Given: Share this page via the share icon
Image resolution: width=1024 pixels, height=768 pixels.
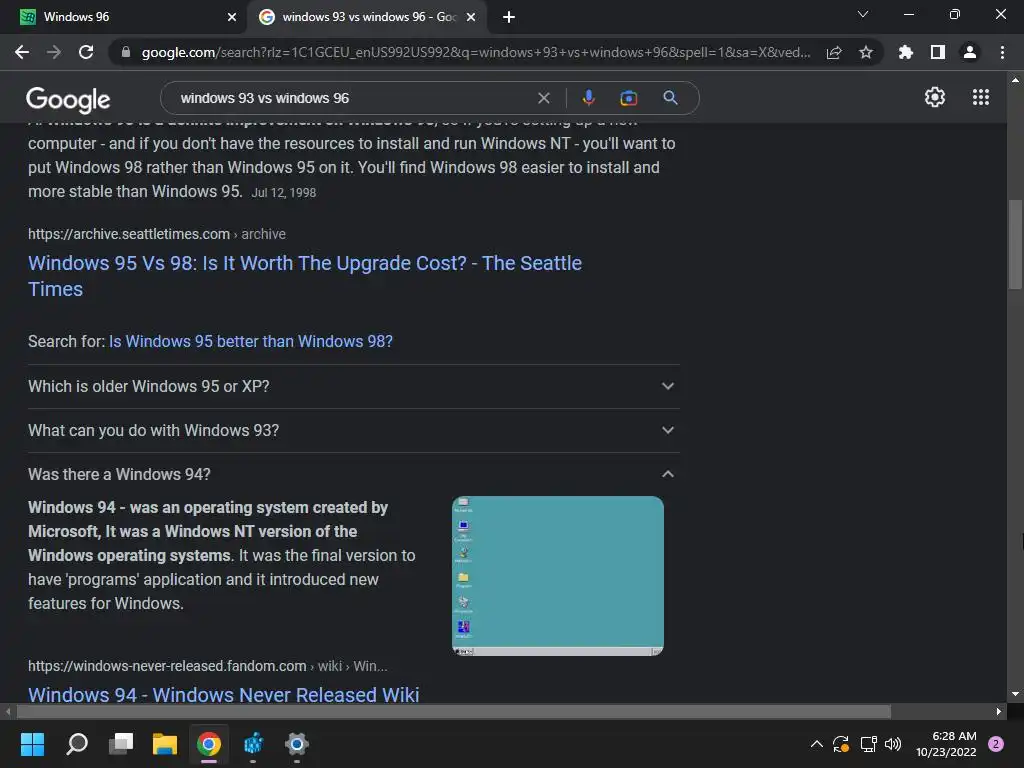Looking at the screenshot, I should click(x=834, y=52).
